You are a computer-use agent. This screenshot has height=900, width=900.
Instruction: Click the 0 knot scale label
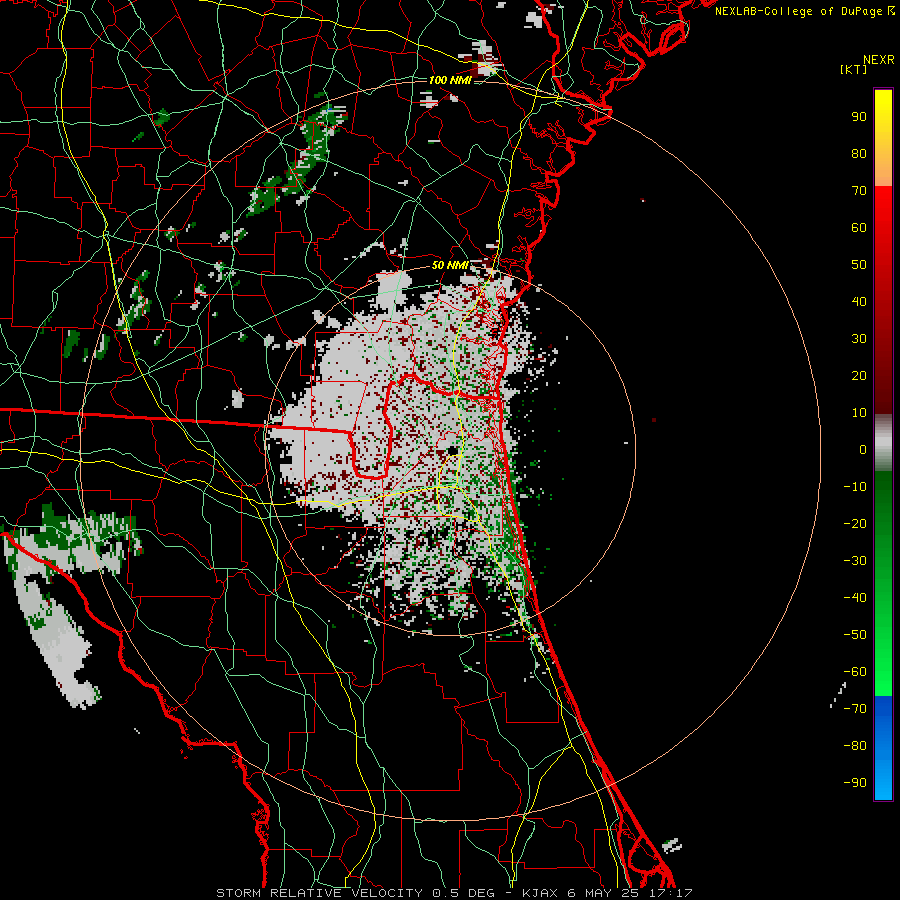pos(863,450)
